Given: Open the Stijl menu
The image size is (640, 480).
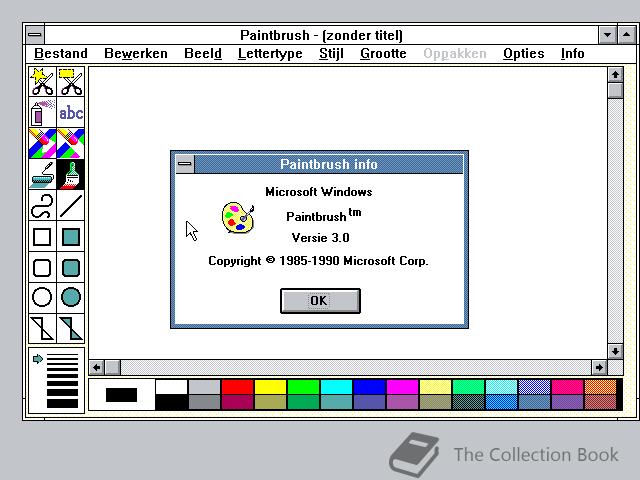Looking at the screenshot, I should [331, 53].
